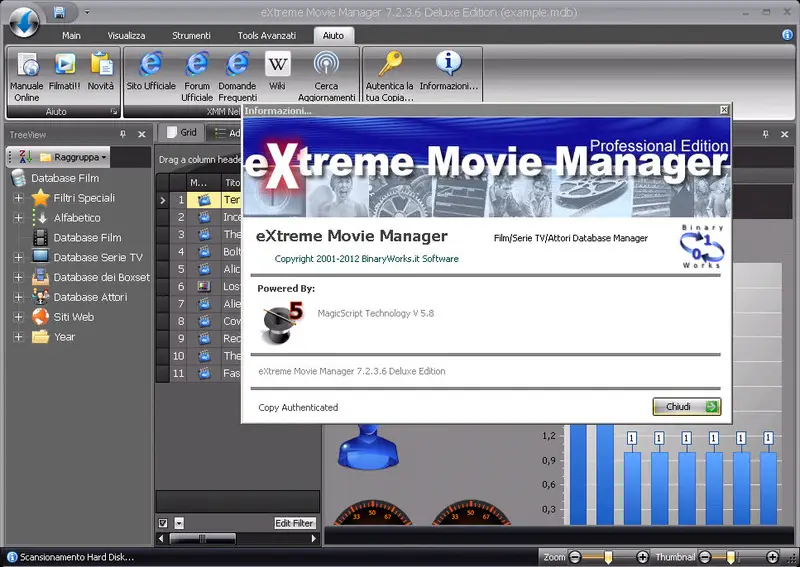Open Domande Frequenti FAQ
This screenshot has height=567, width=800.
click(x=237, y=77)
